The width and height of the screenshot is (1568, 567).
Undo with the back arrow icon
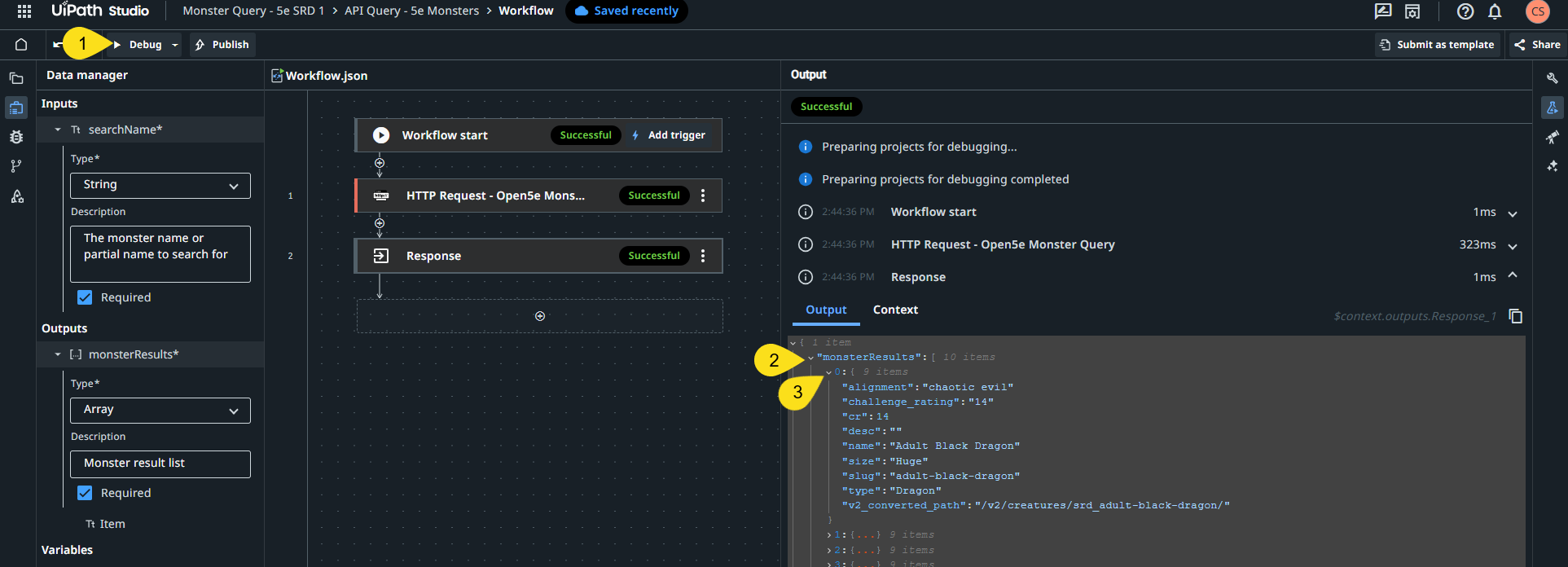point(57,45)
